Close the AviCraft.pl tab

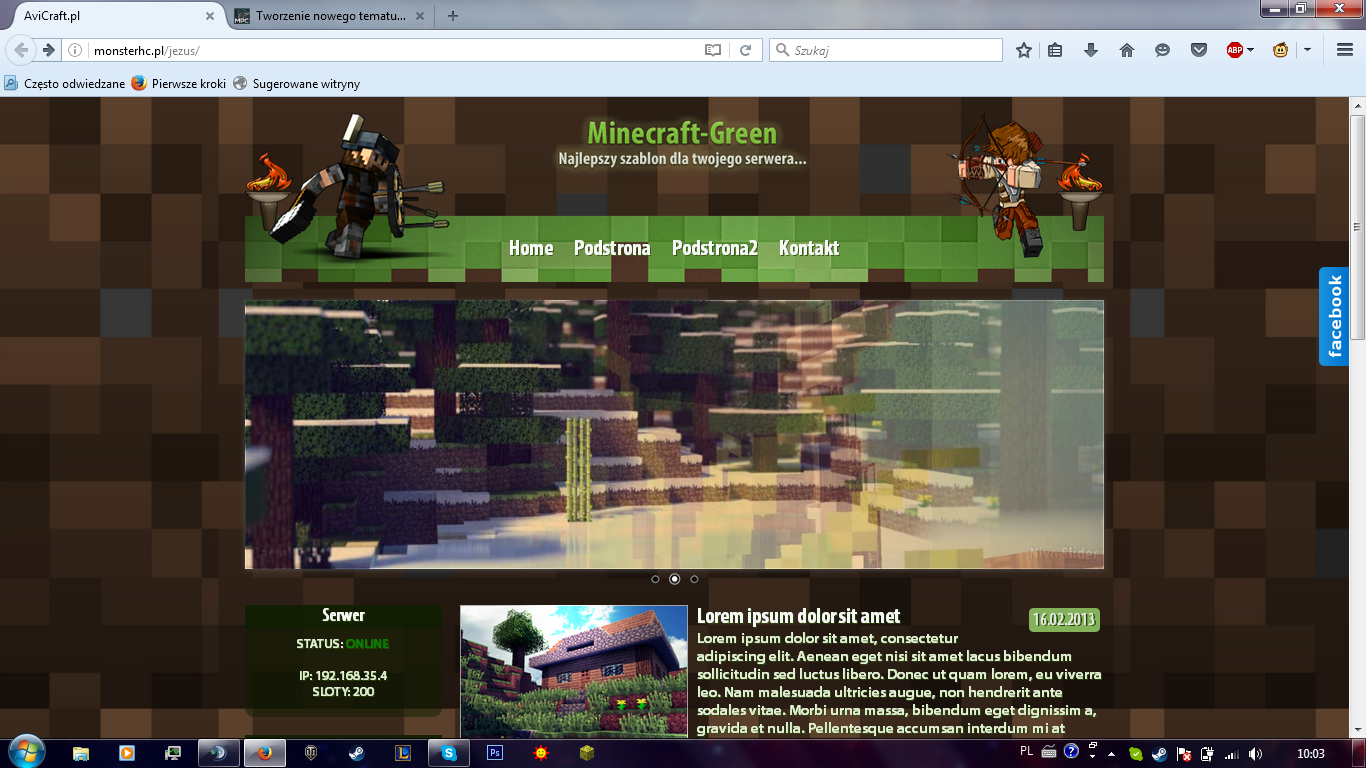[210, 16]
